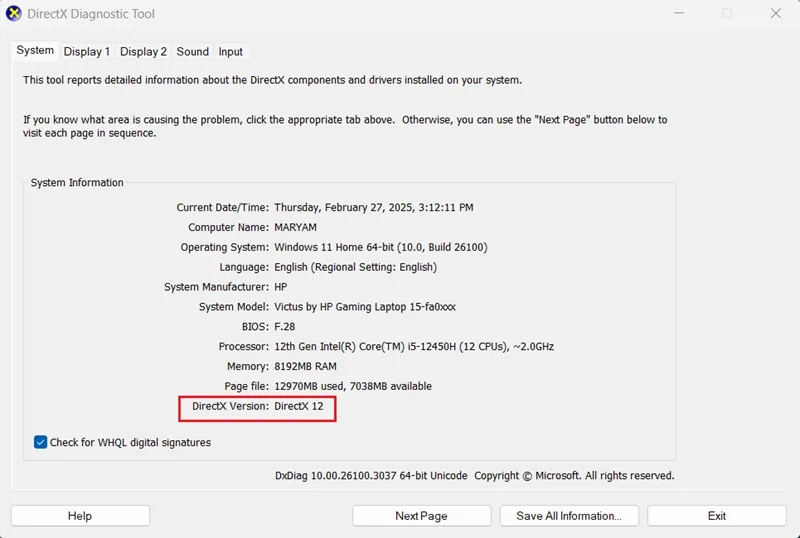Click Save All Information button
Screen dimensions: 800x538
(569, 516)
